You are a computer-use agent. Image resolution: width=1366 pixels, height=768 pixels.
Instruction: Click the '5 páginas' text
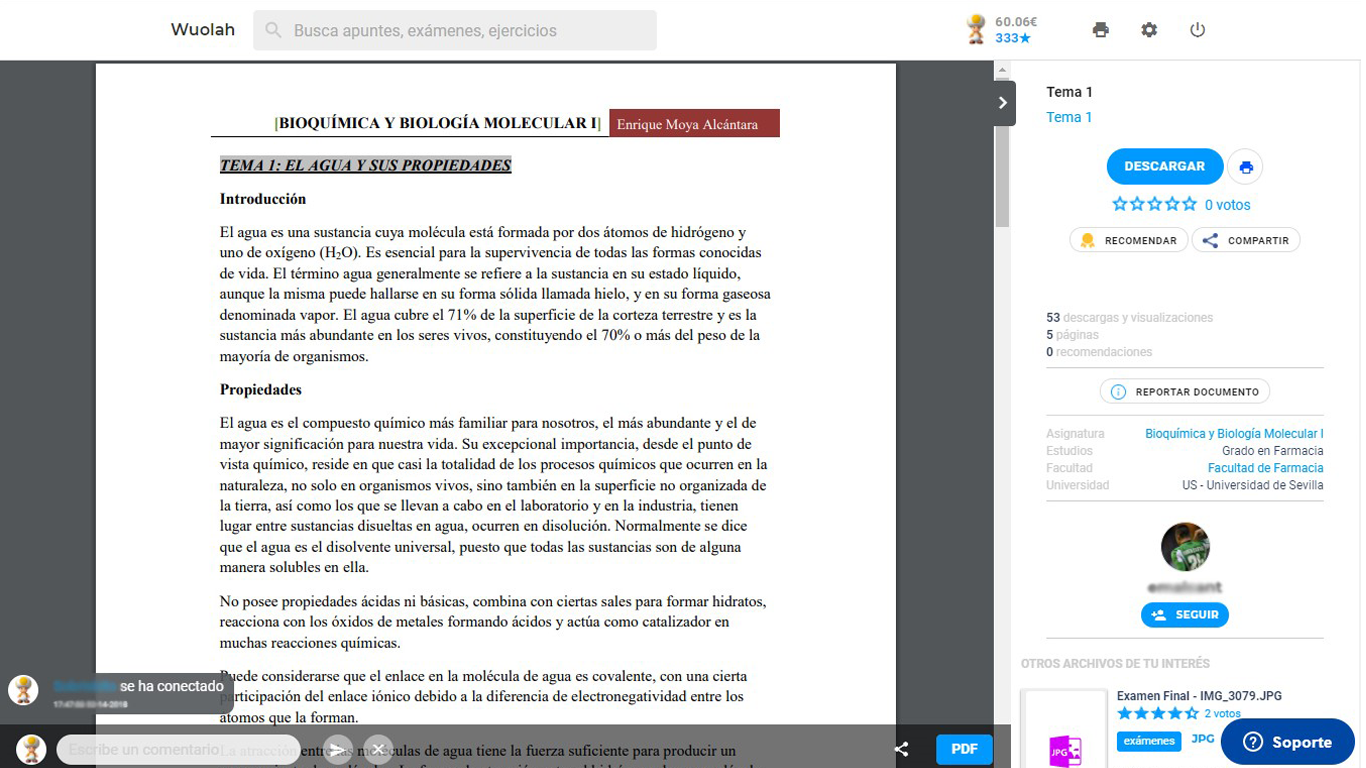[x=1072, y=335]
